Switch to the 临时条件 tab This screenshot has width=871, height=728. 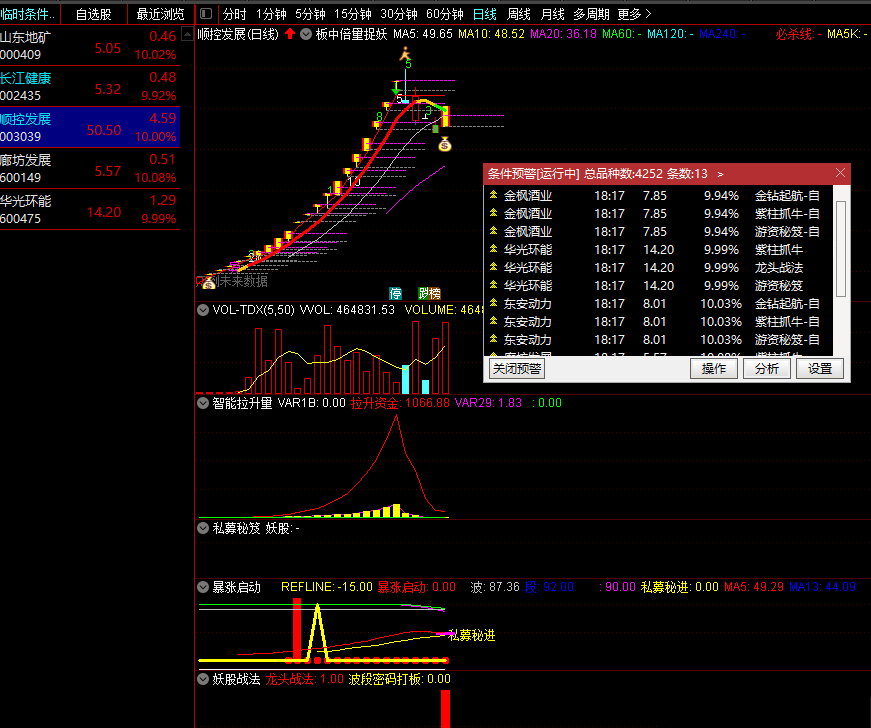pos(28,14)
